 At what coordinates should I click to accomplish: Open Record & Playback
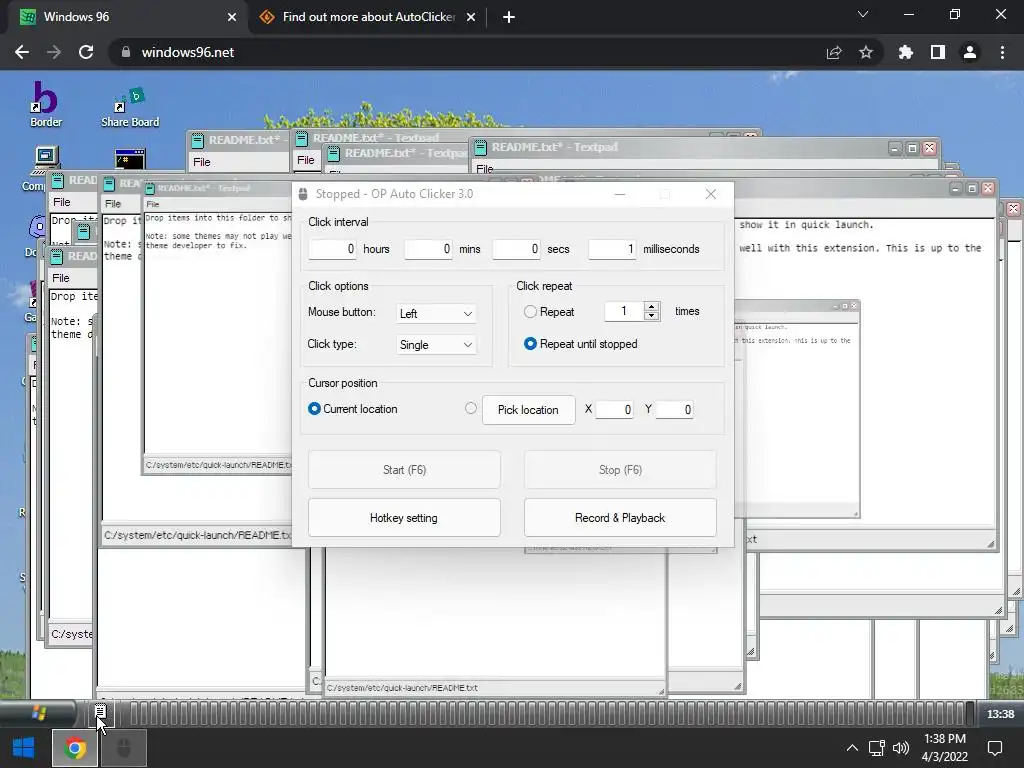click(x=620, y=518)
